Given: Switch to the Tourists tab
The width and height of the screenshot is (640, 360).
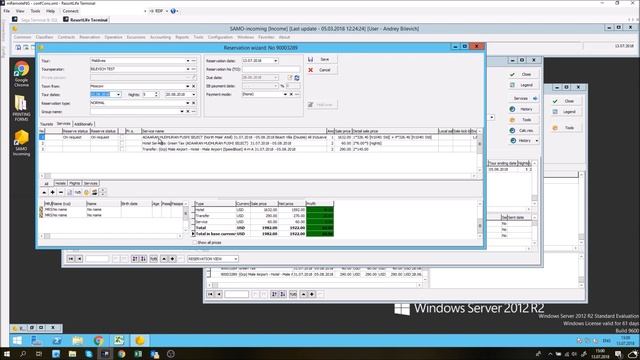Looking at the screenshot, I should tap(47, 124).
